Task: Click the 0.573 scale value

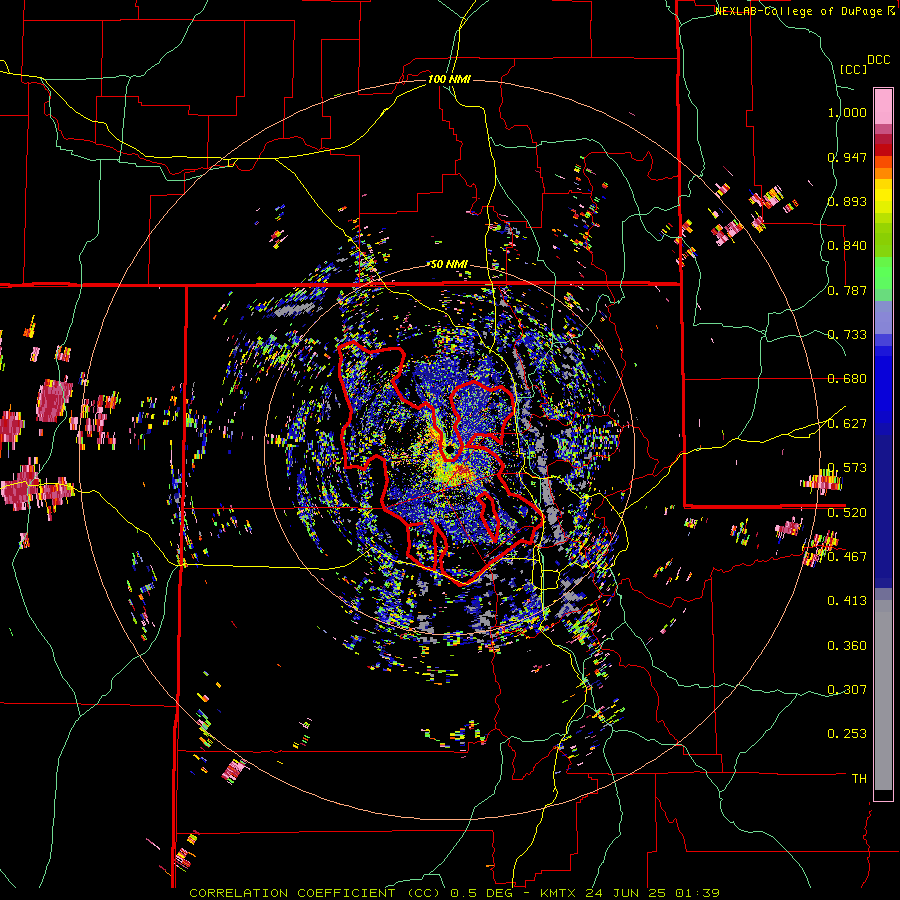Action: (x=847, y=468)
